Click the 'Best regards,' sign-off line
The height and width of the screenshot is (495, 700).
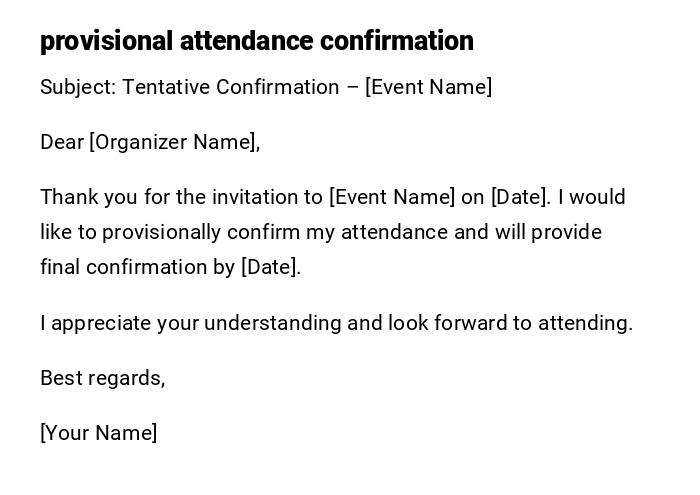click(102, 378)
